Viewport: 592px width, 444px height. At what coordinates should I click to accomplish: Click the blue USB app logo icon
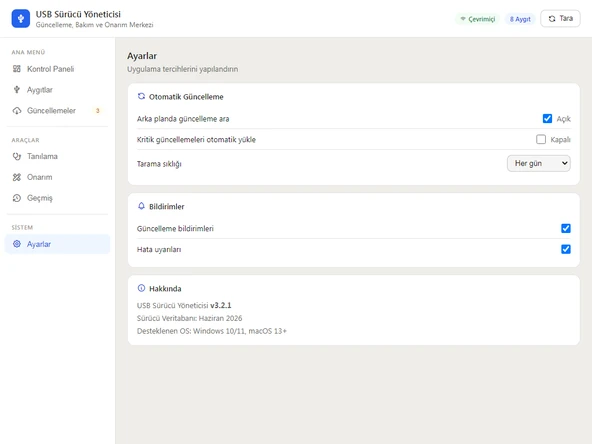pyautogui.click(x=21, y=18)
